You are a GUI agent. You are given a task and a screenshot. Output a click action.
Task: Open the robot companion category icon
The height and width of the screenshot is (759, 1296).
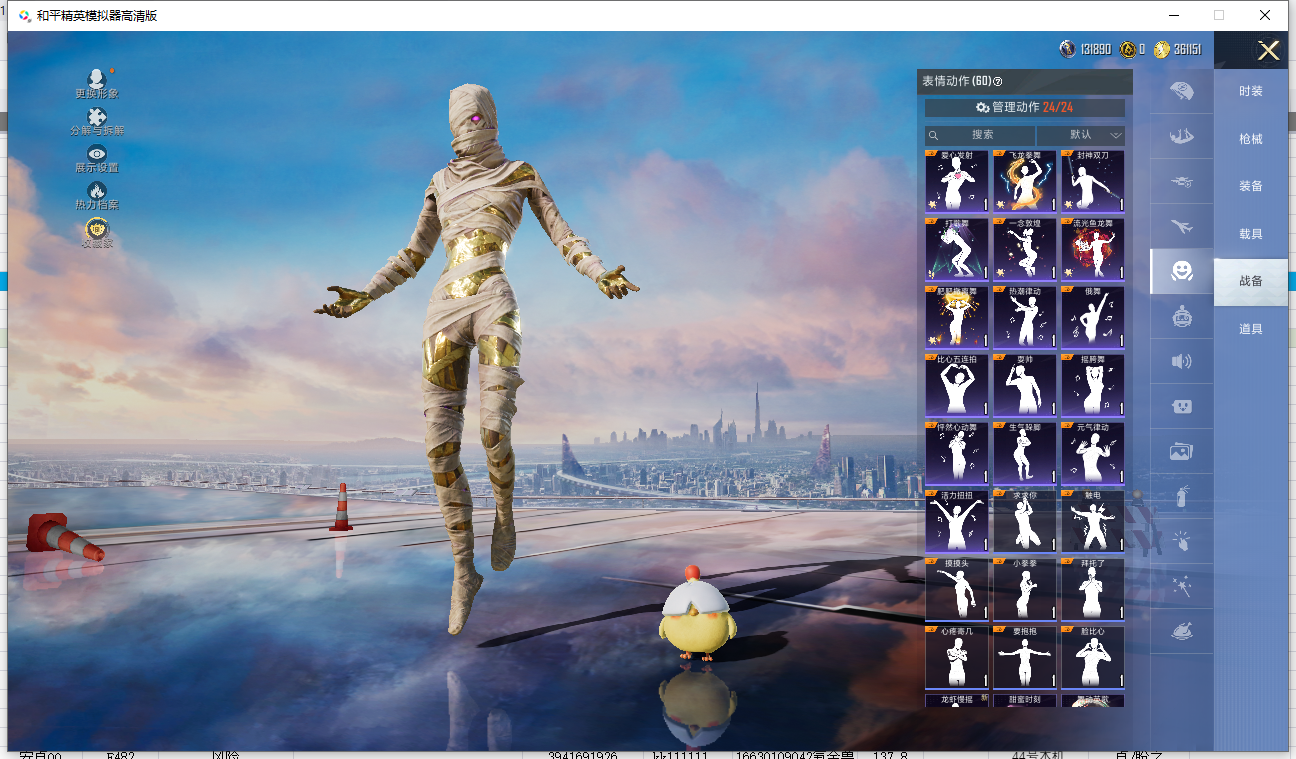click(x=1181, y=316)
